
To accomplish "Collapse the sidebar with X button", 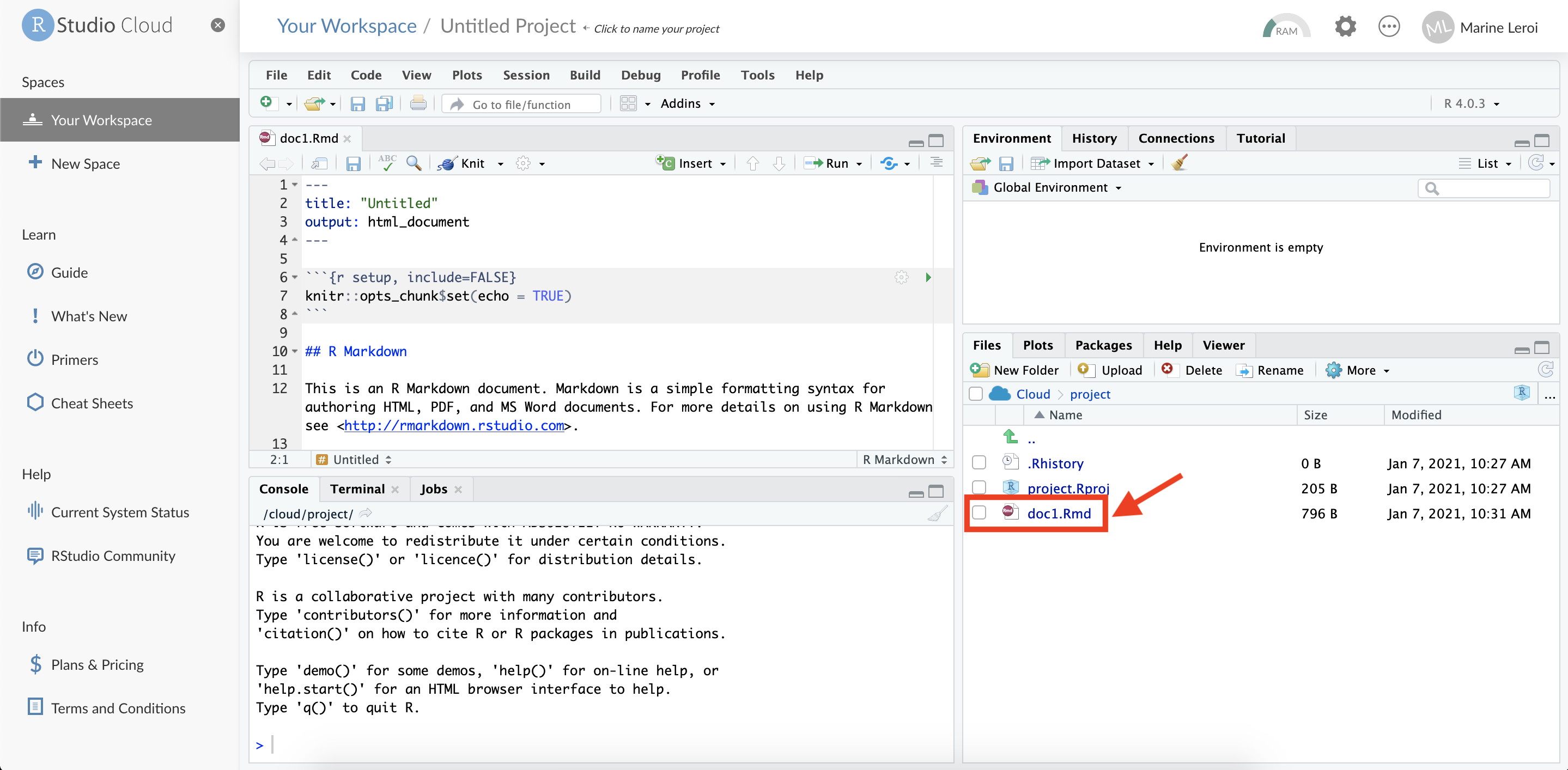I will [x=218, y=25].
